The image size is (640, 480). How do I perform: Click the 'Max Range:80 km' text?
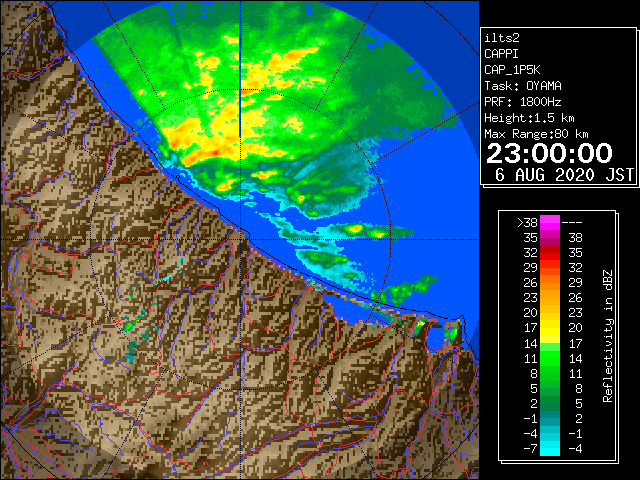click(536, 134)
